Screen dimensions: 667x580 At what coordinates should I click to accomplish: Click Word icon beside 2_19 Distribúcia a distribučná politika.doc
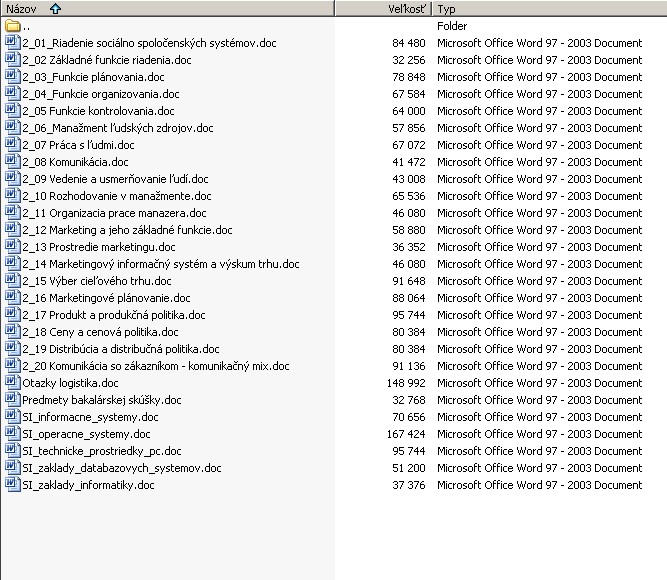coord(13,349)
